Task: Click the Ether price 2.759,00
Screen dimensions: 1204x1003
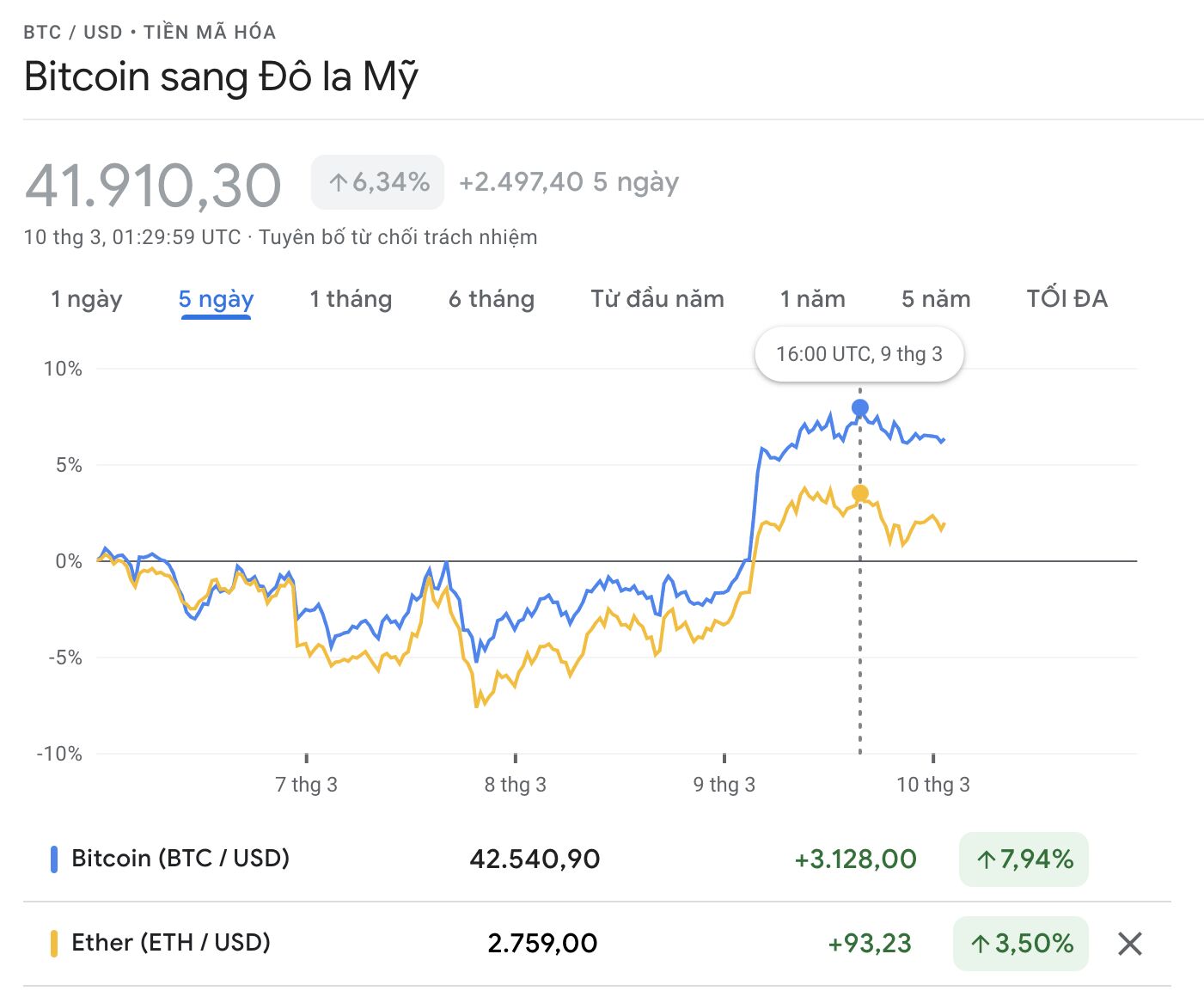Action: click(542, 944)
